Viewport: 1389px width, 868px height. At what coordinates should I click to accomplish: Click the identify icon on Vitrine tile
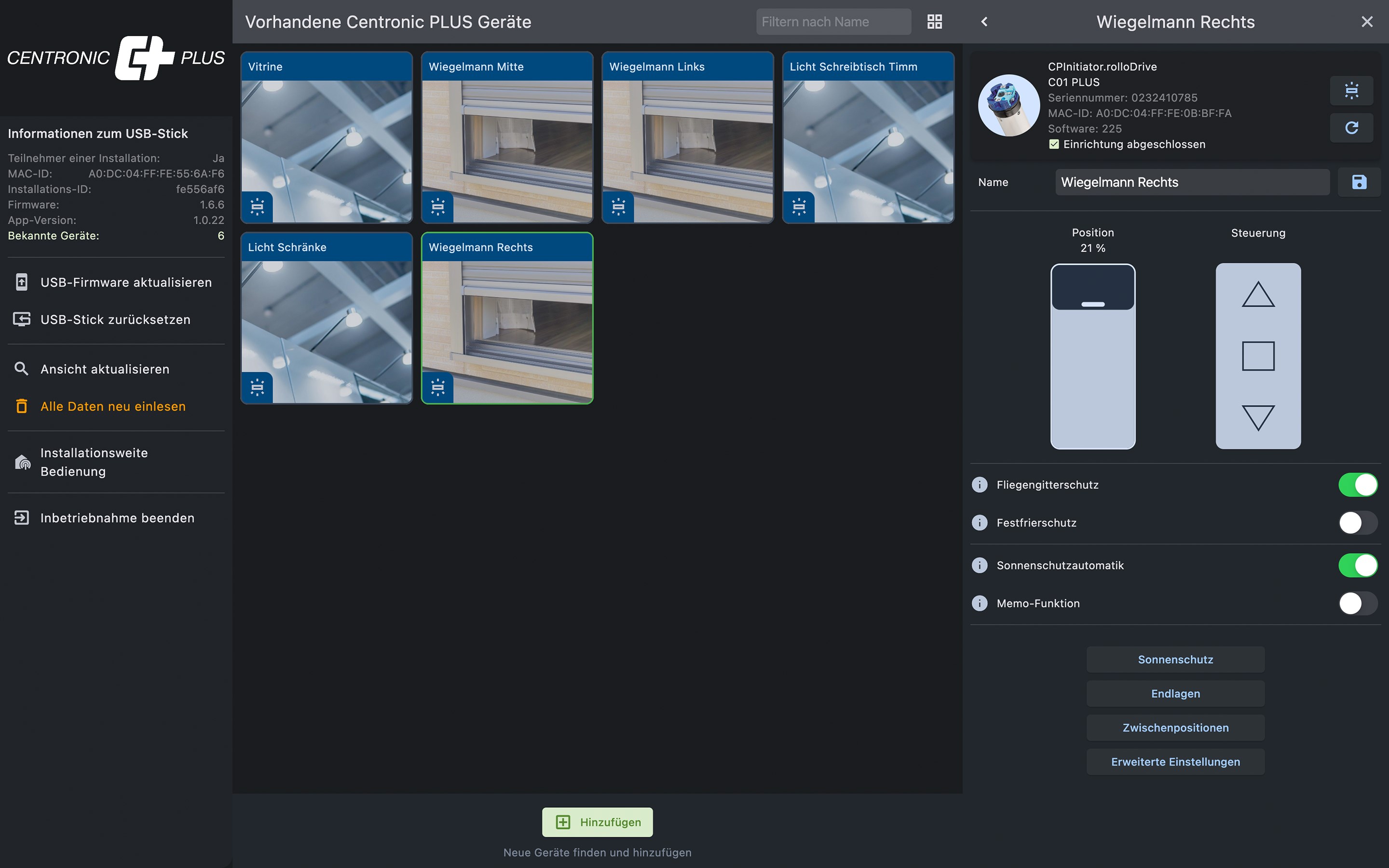257,206
